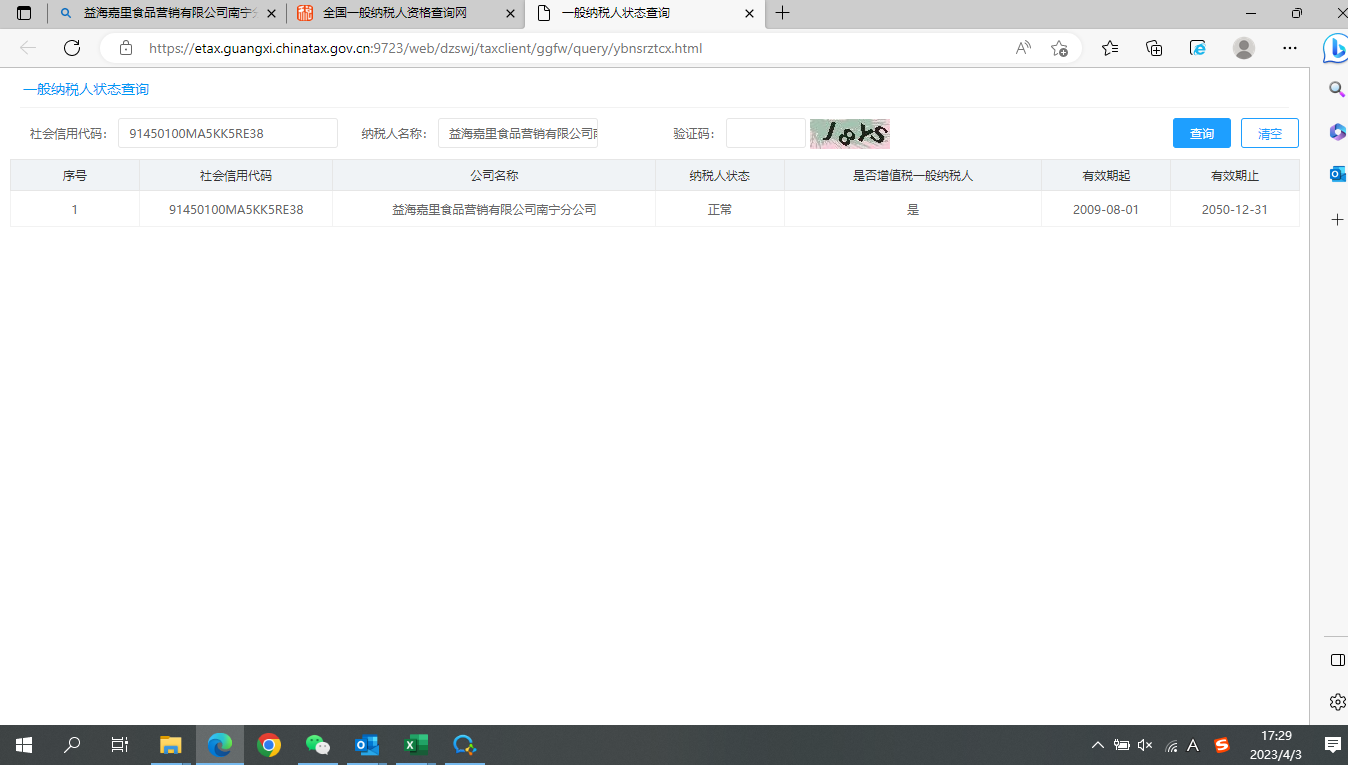
Task: Open Edge Settings and more menu
Action: (1290, 48)
